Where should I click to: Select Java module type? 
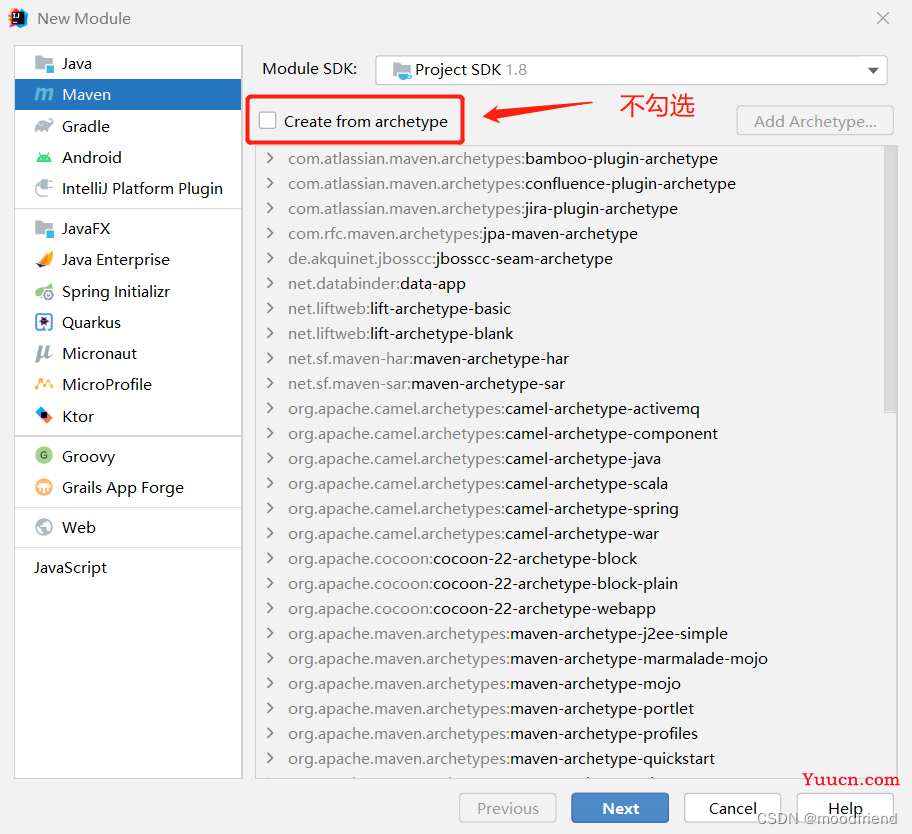128,63
